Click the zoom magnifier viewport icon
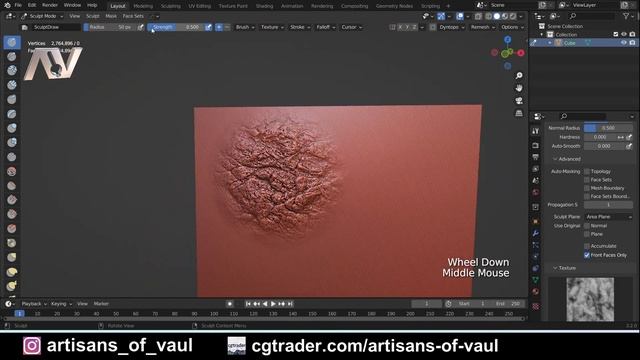This screenshot has height=360, width=640. [x=519, y=76]
